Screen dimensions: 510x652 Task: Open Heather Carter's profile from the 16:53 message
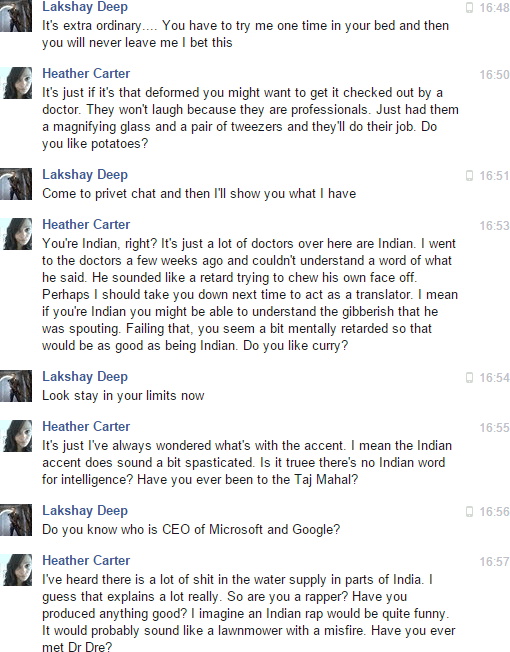86,225
